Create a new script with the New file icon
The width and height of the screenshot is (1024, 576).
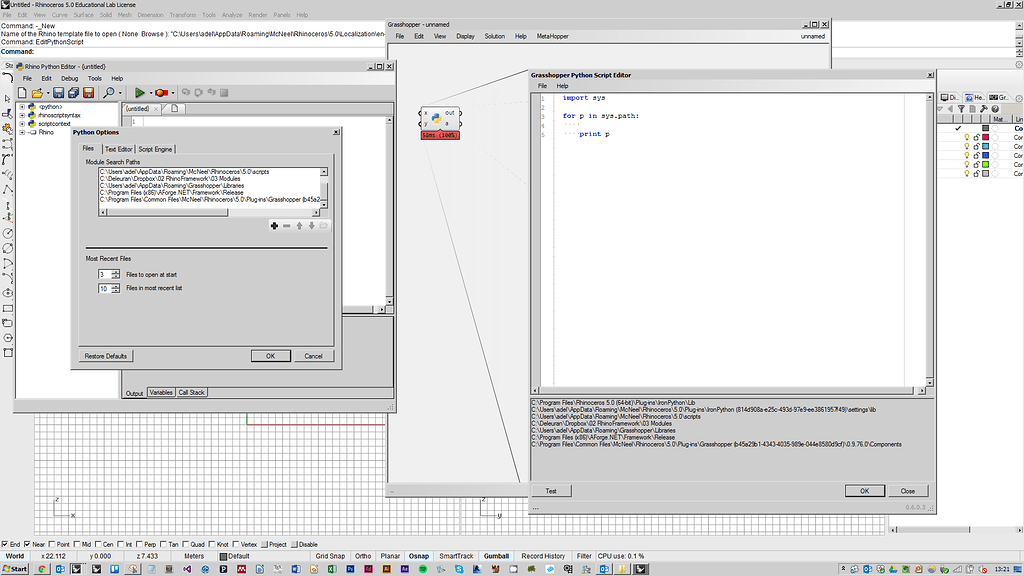pyautogui.click(x=22, y=92)
